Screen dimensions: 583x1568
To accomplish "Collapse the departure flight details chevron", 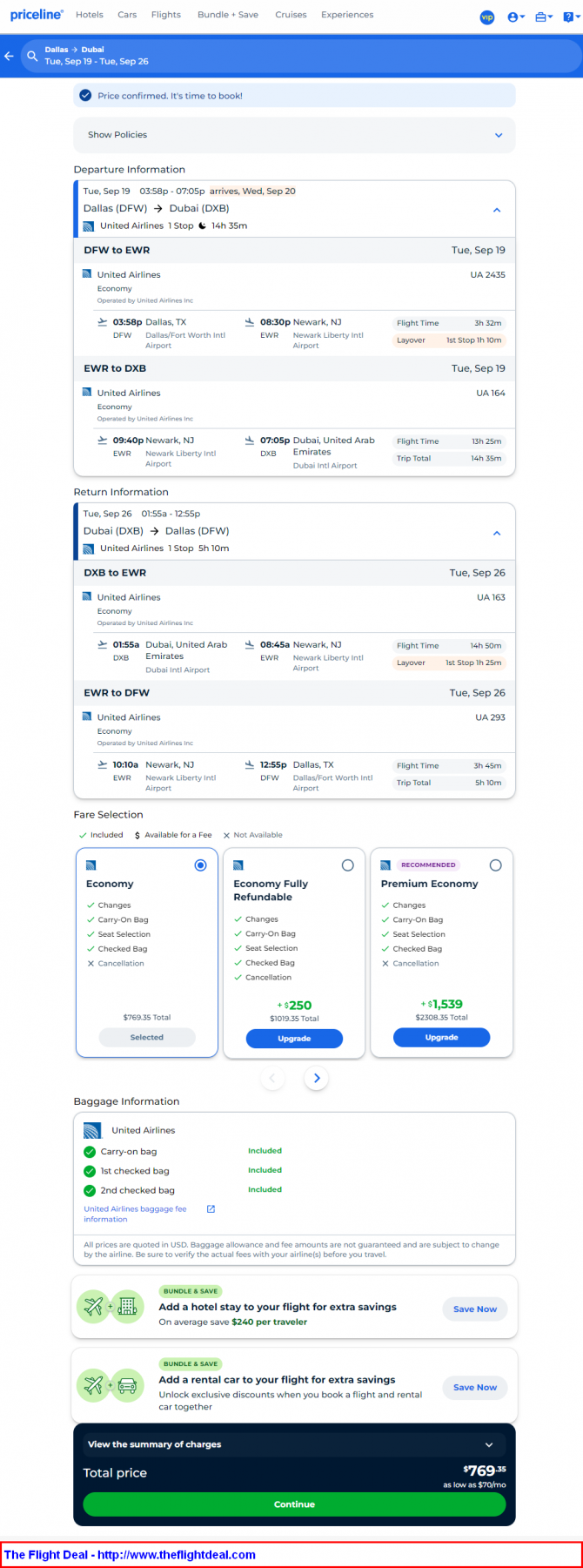I will click(x=497, y=210).
